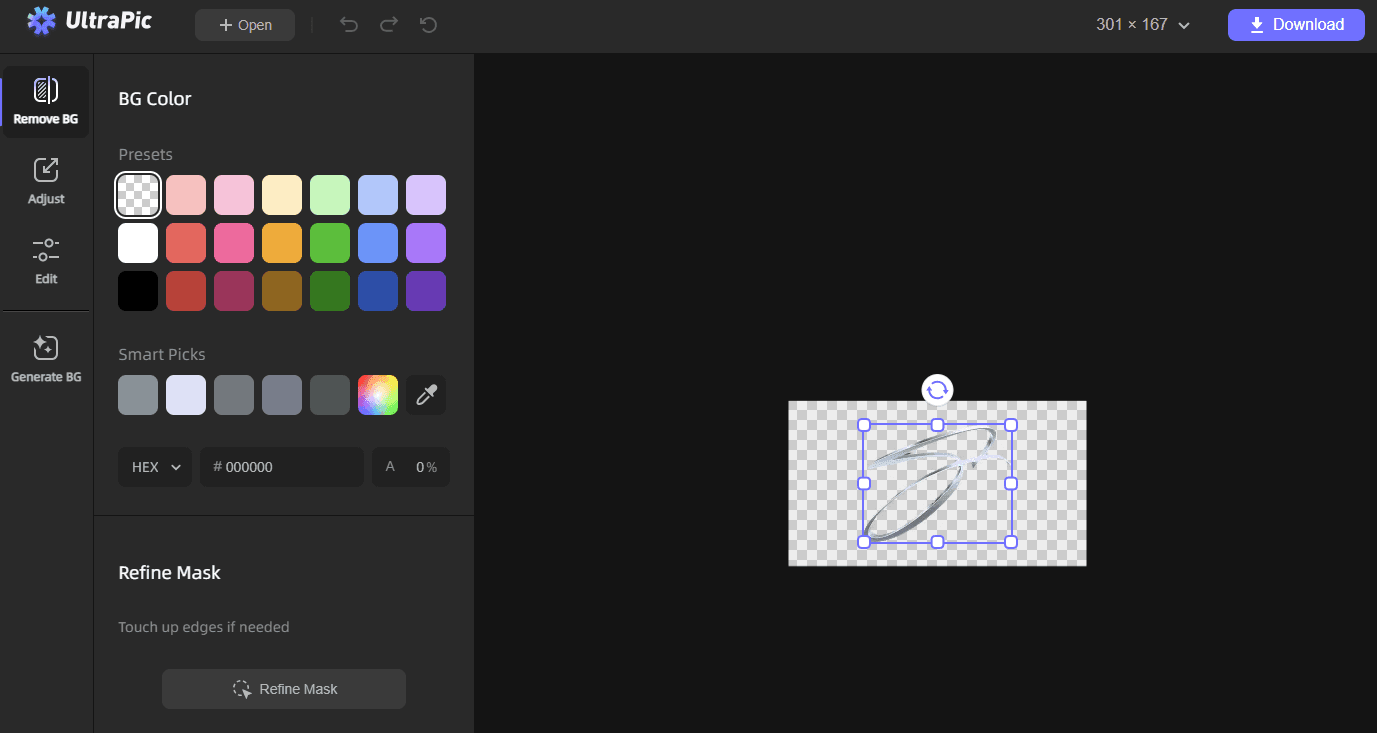This screenshot has height=733, width=1377.
Task: Click the Redo arrow icon
Action: pyautogui.click(x=388, y=24)
